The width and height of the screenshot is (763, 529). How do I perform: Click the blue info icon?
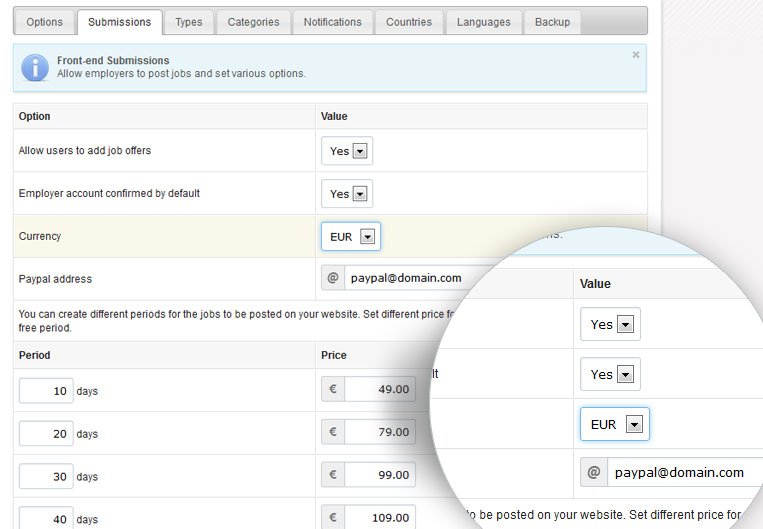pyautogui.click(x=35, y=67)
